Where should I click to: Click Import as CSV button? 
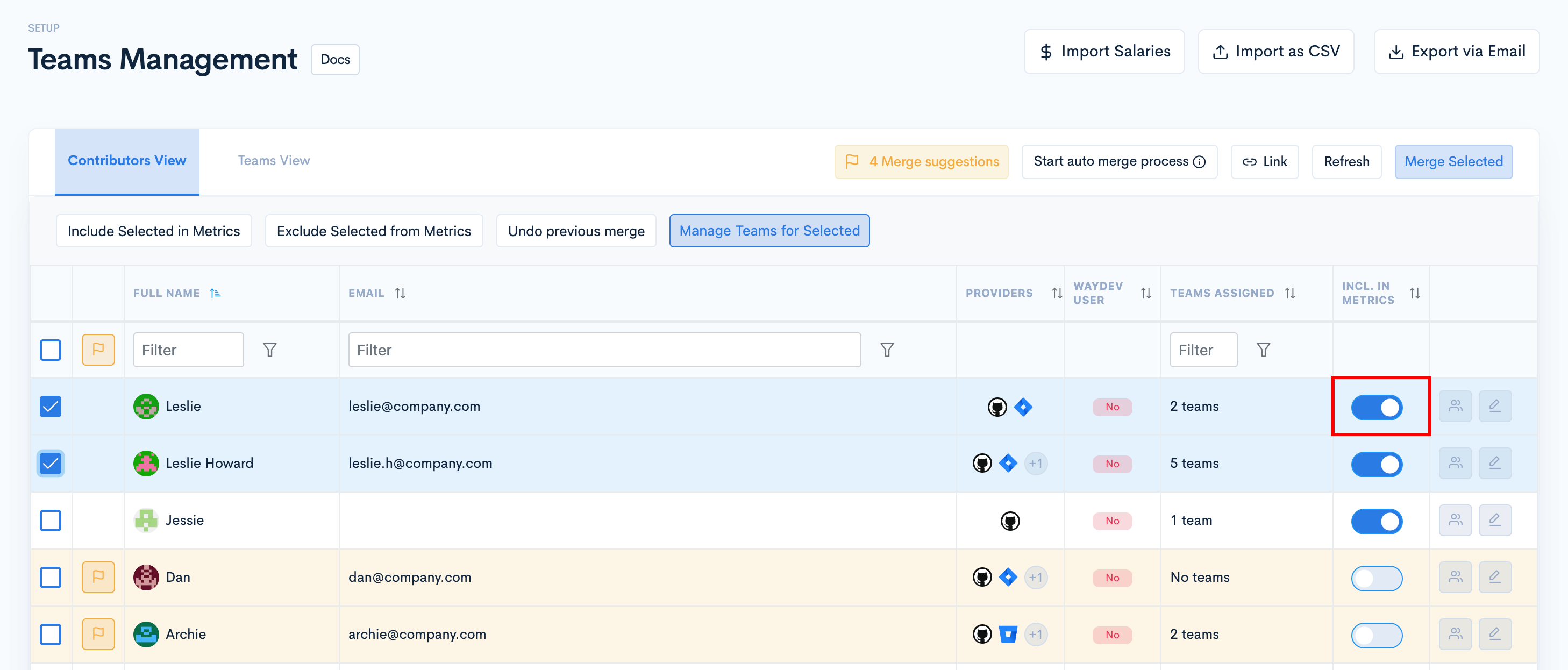coord(1275,52)
